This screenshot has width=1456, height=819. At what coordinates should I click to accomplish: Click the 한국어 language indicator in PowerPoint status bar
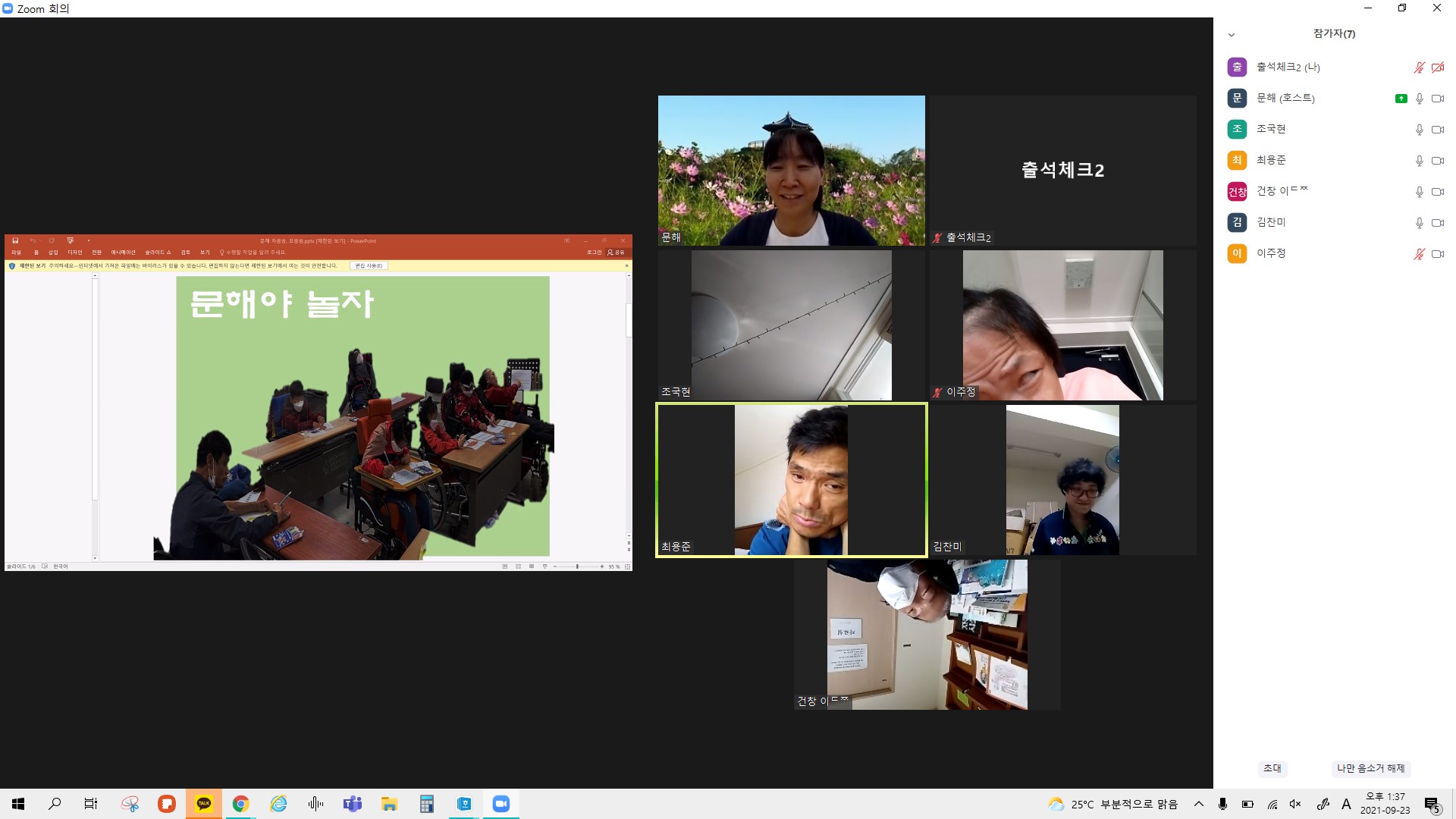(x=61, y=566)
